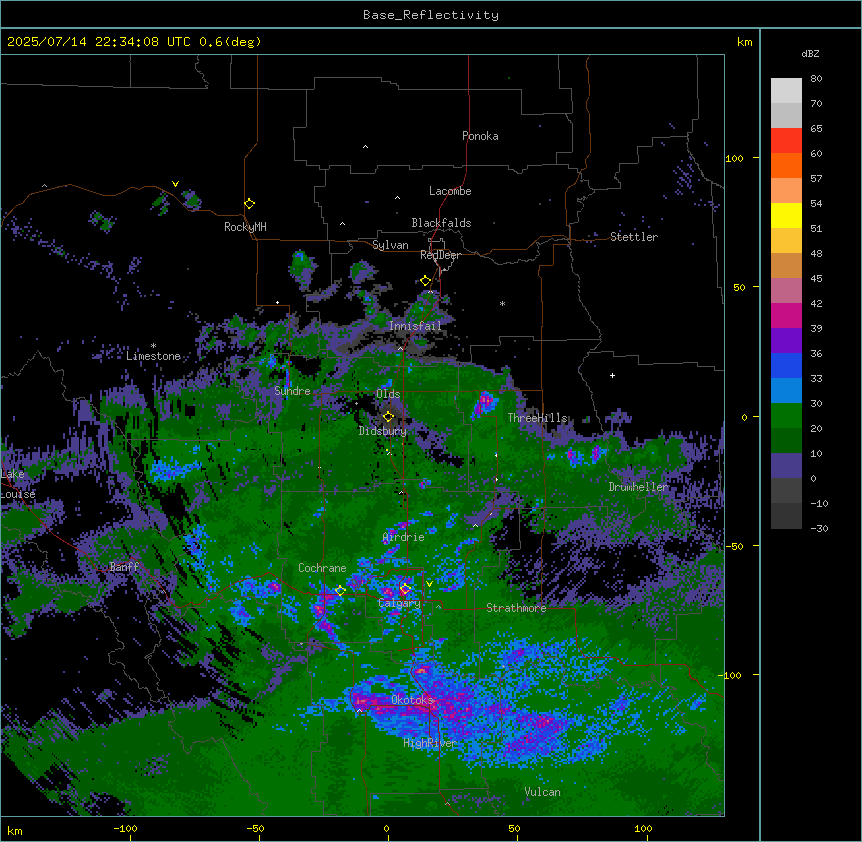Click the ThreeHills label
This screenshot has height=842, width=862.
(537, 418)
